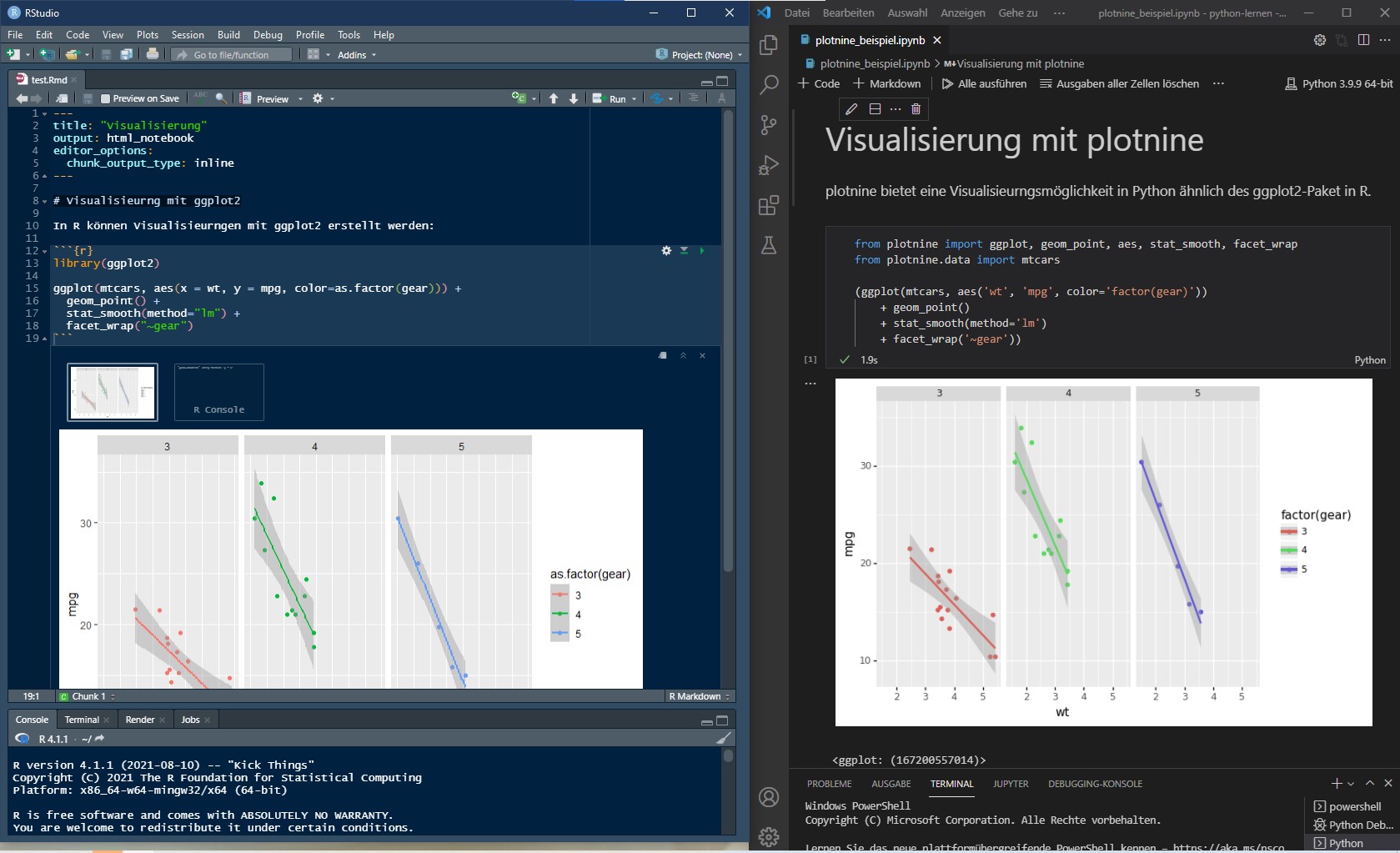Image resolution: width=1400 pixels, height=853 pixels.
Task: Select the Python 3.9.9 64-bit kernel picker
Action: (x=1339, y=83)
